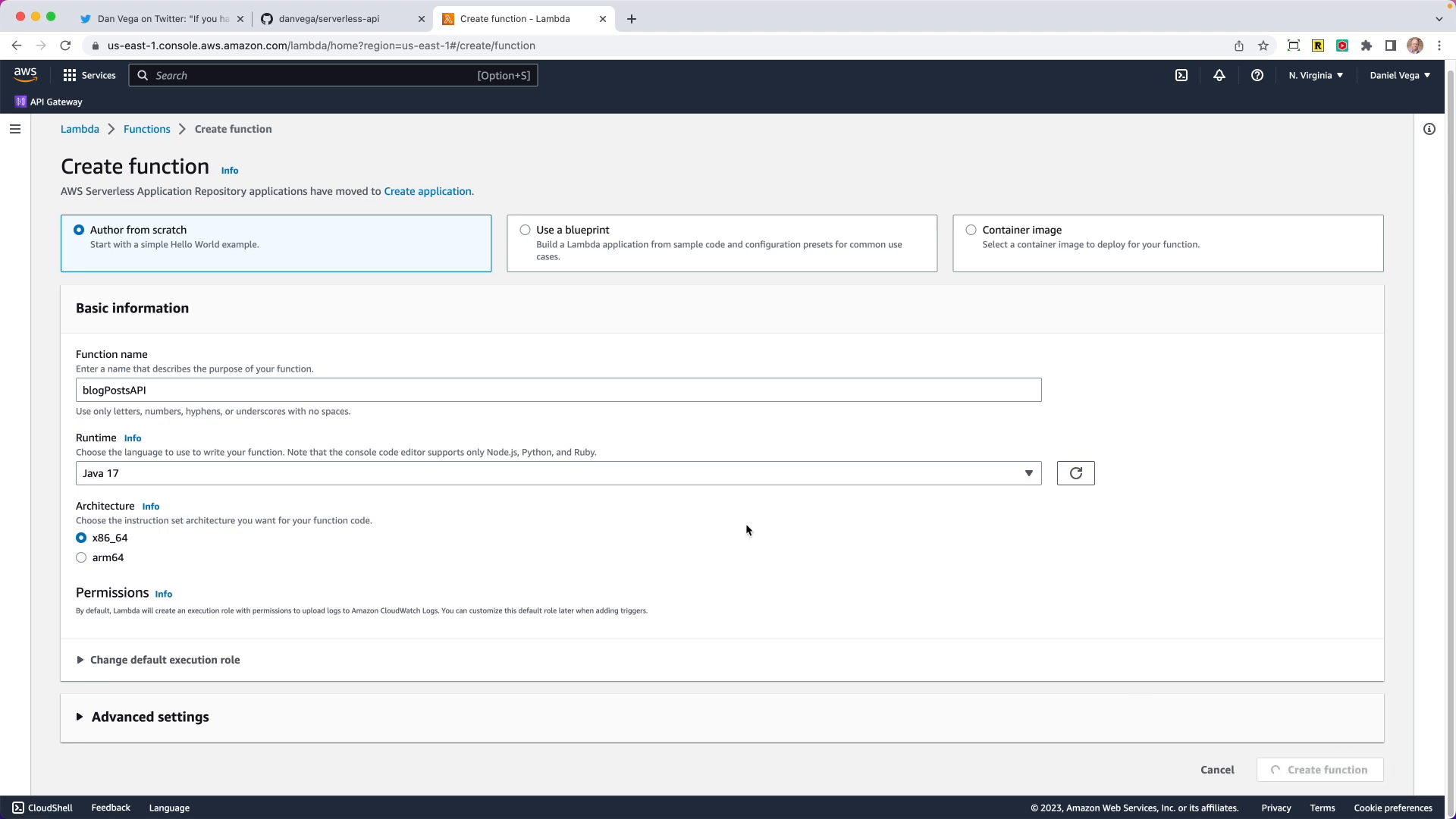Click Create application link

pyautogui.click(x=428, y=191)
